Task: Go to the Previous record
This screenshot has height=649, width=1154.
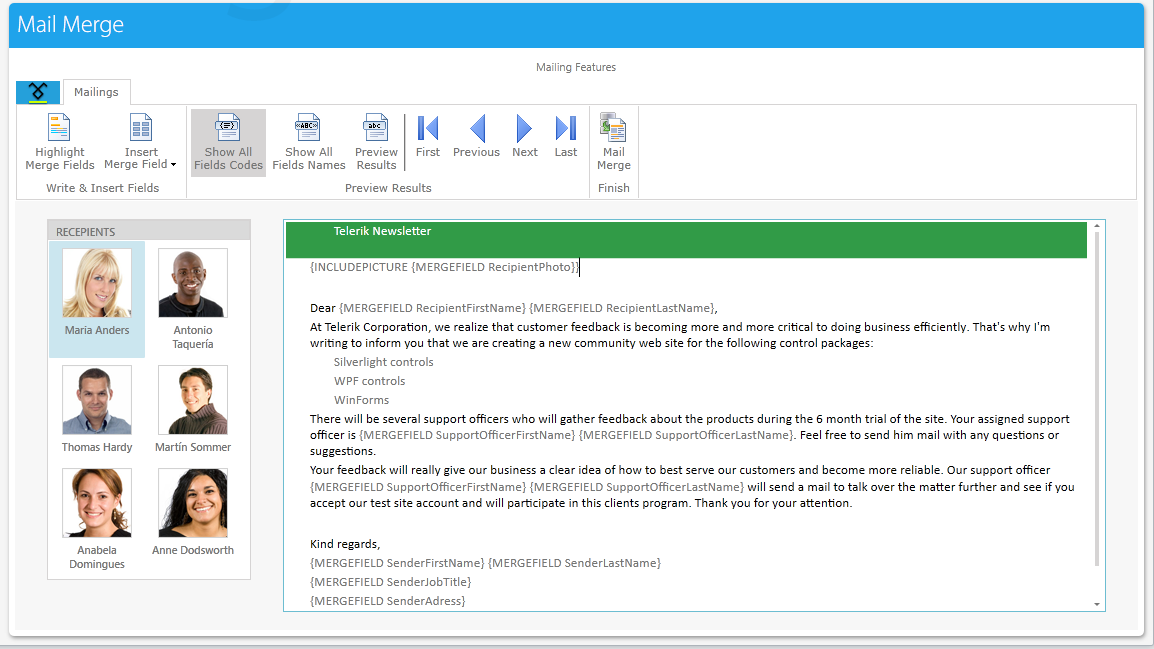Action: (476, 137)
